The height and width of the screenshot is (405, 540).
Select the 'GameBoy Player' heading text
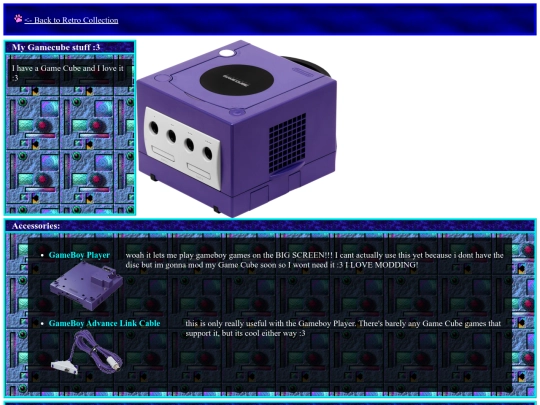(x=79, y=255)
